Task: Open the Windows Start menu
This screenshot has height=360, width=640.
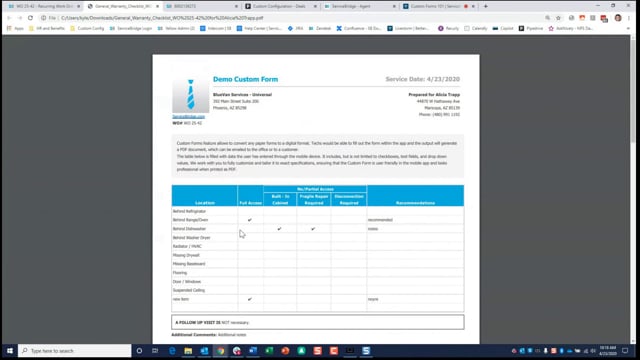Action: pos(9,351)
